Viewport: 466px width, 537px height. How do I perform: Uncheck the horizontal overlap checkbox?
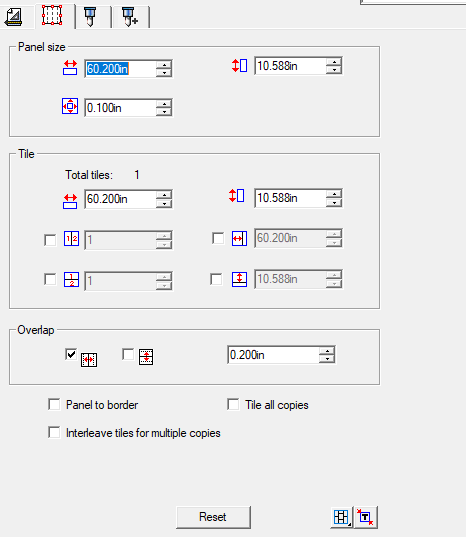click(x=71, y=354)
